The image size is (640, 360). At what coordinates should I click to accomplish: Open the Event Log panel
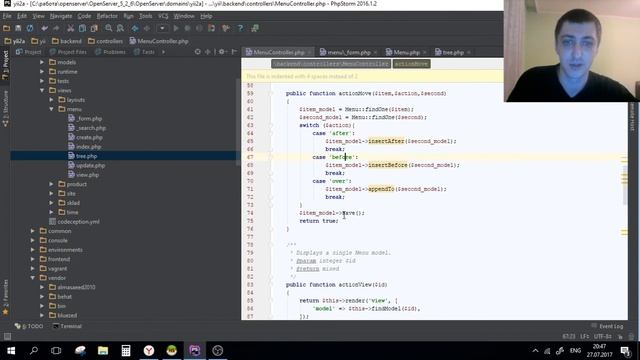607,326
